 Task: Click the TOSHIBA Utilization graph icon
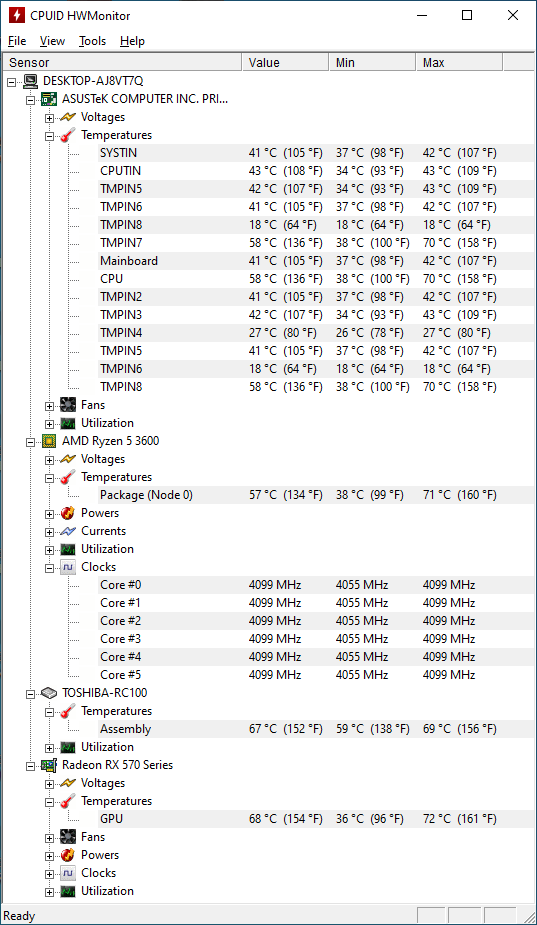click(68, 747)
